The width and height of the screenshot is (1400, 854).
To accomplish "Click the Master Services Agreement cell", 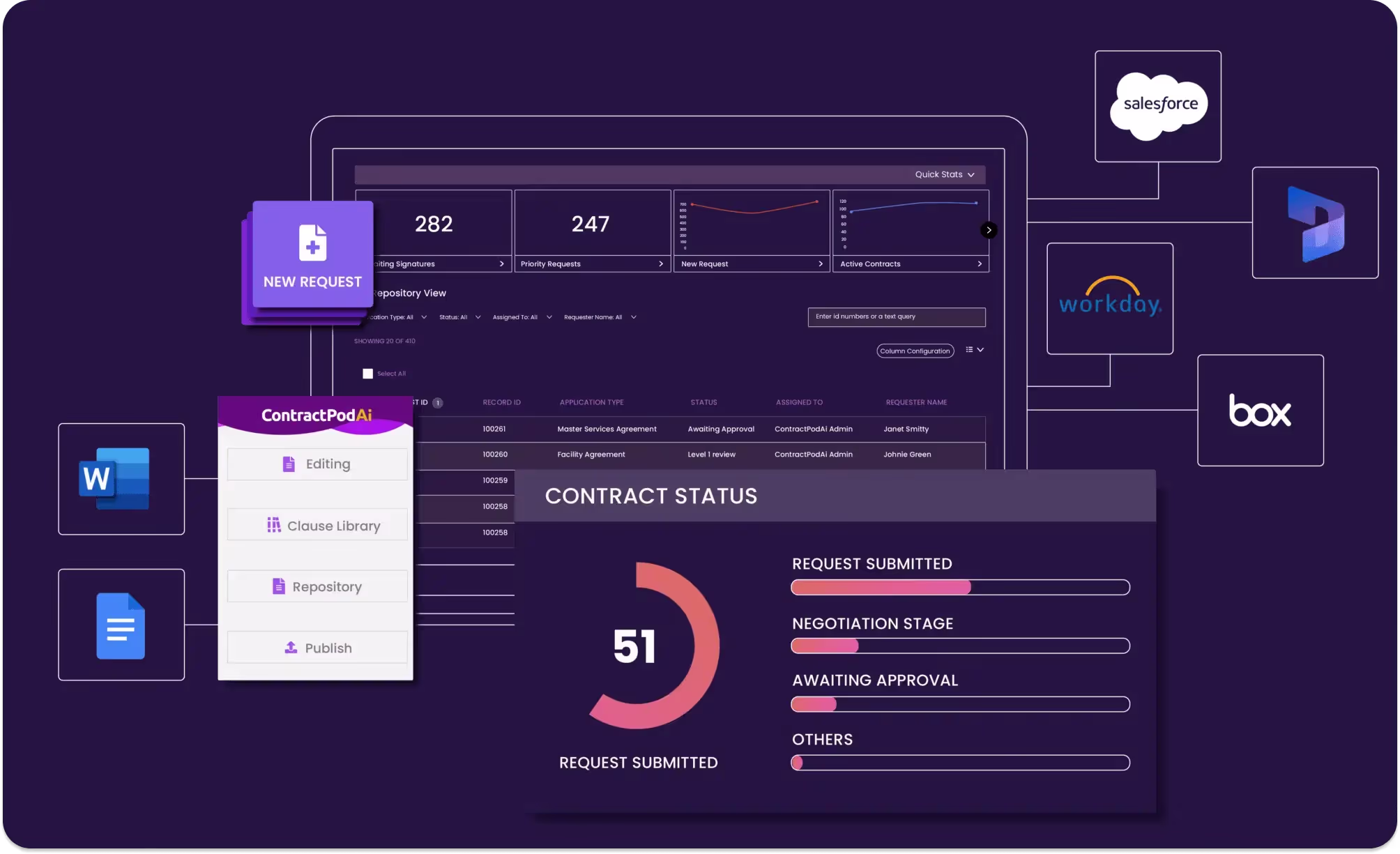I will 607,429.
